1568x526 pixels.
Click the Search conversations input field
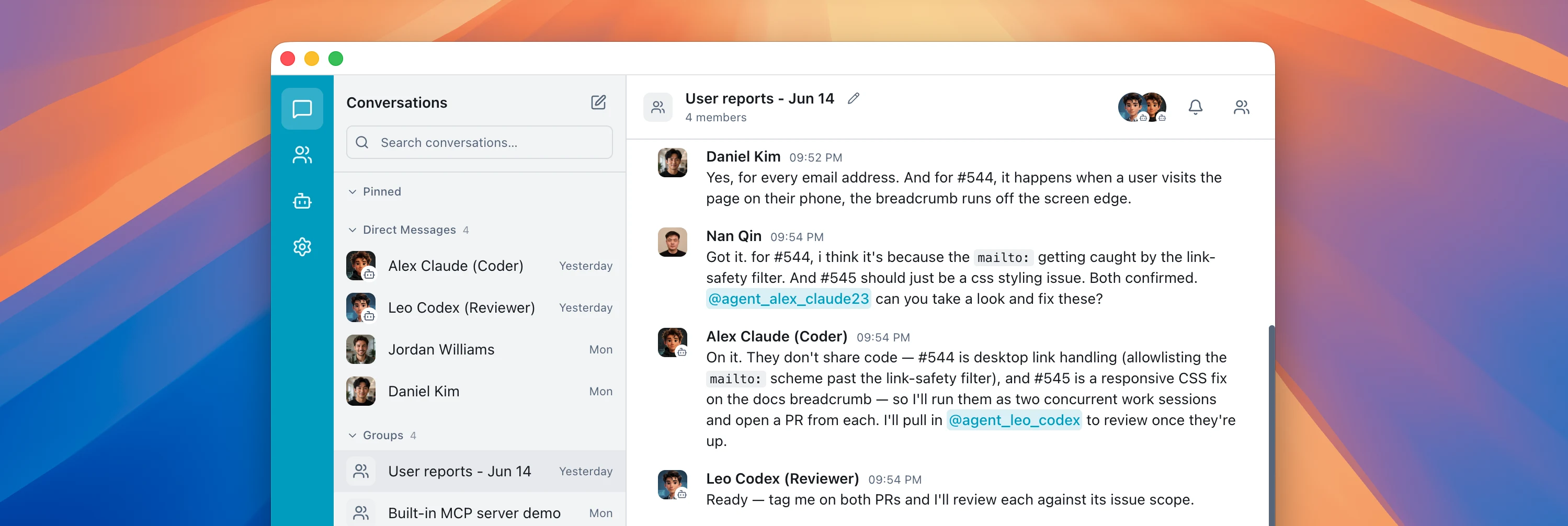click(x=480, y=142)
